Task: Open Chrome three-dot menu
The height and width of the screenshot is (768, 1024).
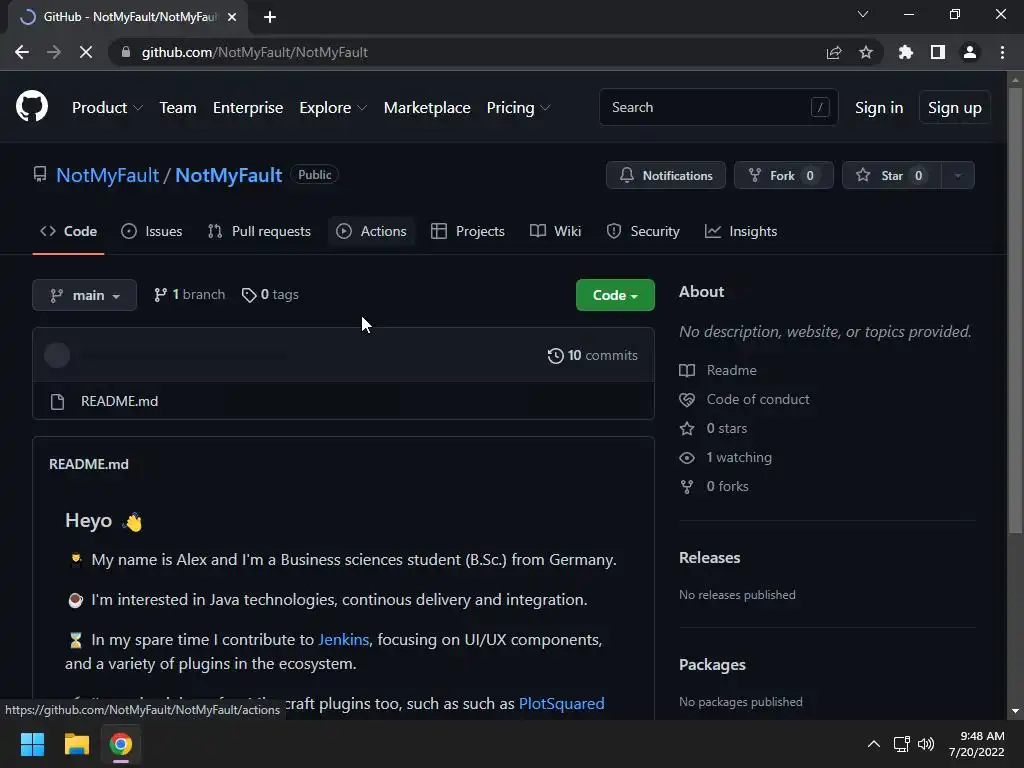Action: (x=1002, y=52)
